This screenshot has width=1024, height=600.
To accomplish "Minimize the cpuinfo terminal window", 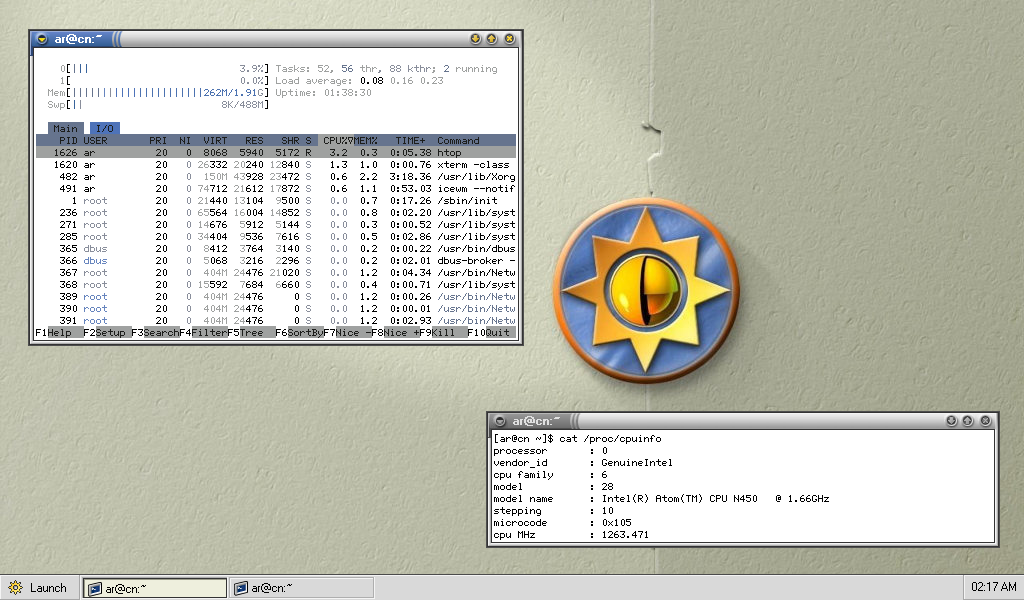I will pyautogui.click(x=951, y=421).
